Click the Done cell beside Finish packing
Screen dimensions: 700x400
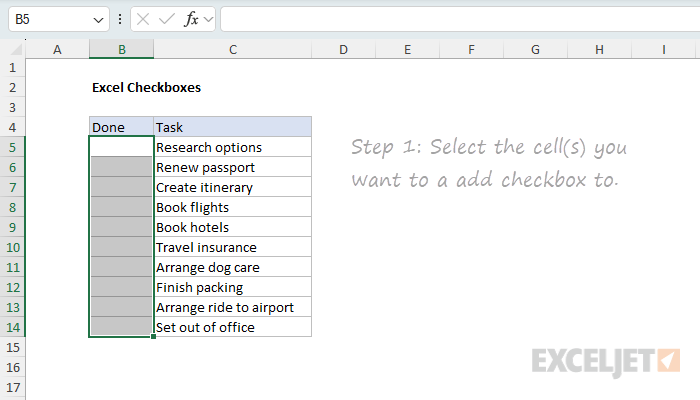[x=121, y=287]
